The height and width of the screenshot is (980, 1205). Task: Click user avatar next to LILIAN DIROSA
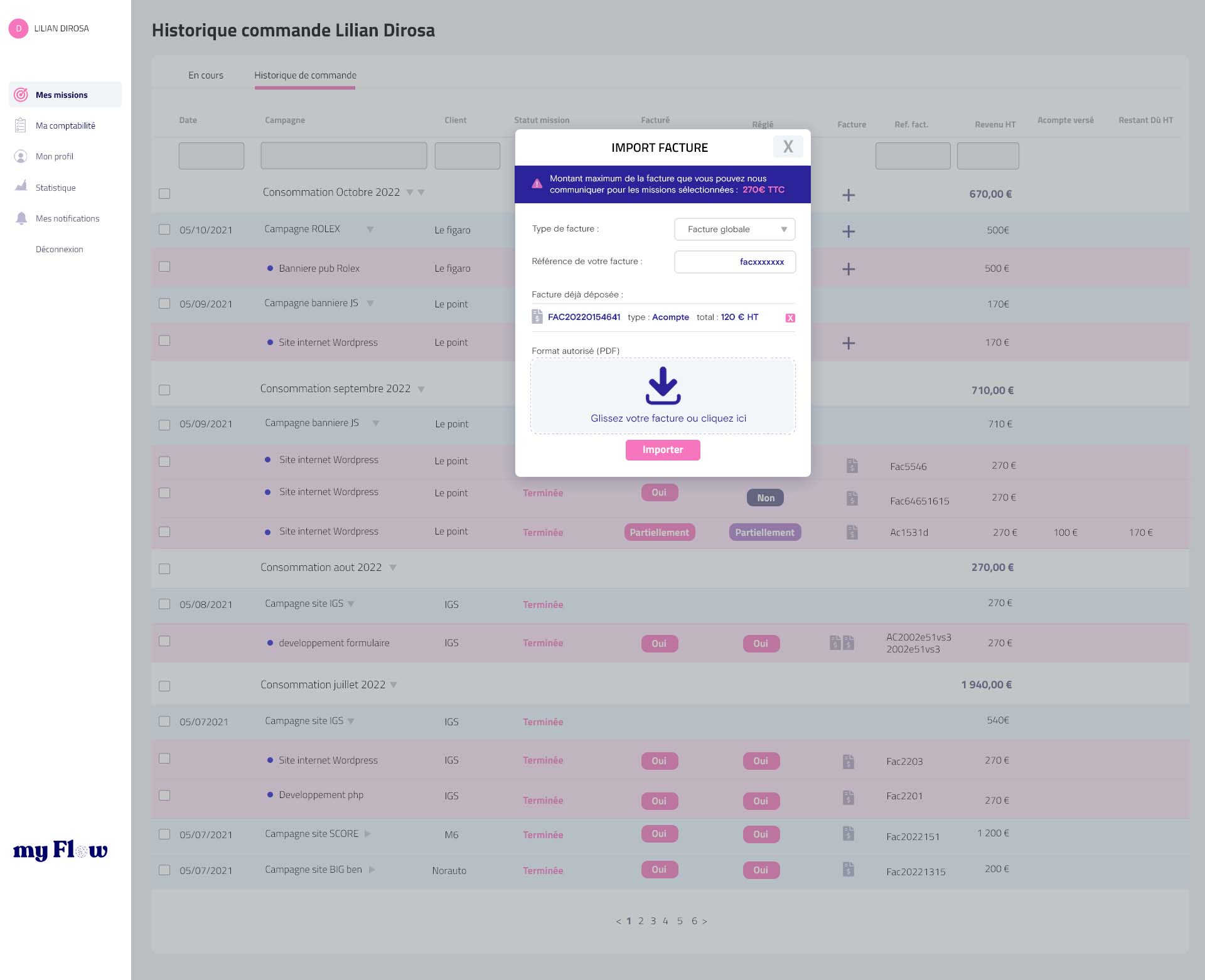(18, 28)
